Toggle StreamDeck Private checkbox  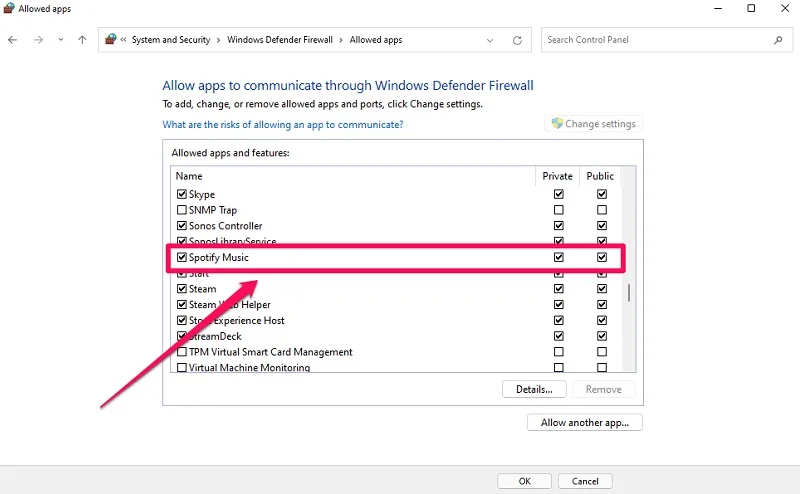pos(559,336)
